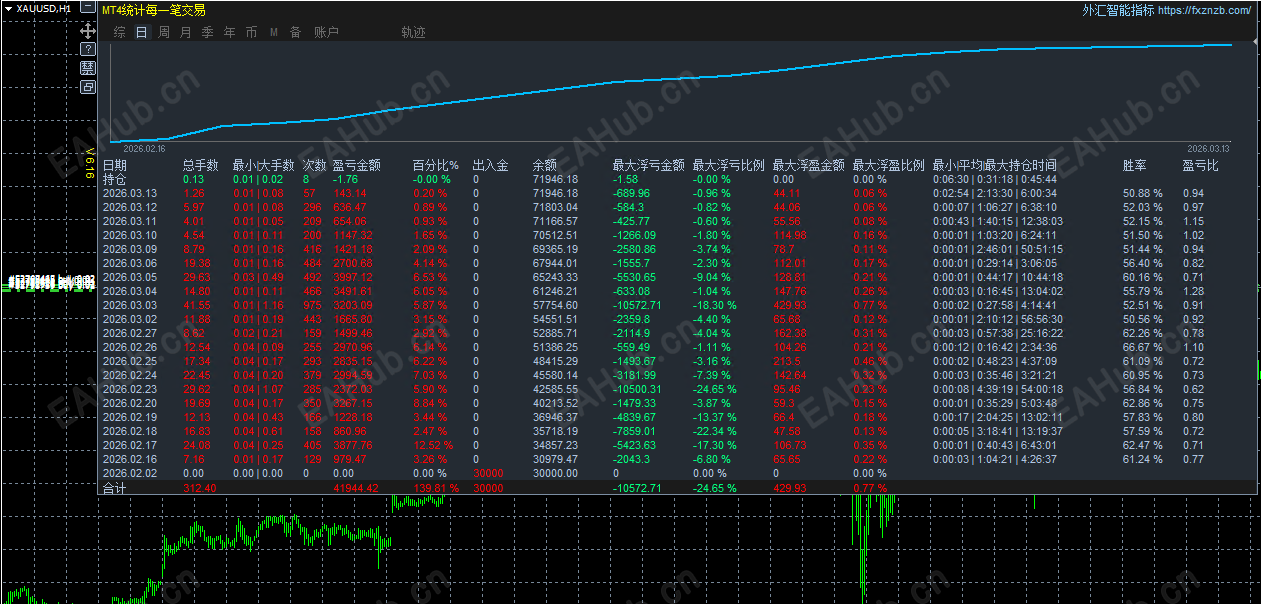Screen dimensions: 1261x604
Task: Click the V6.16 version label
Action: click(x=90, y=162)
